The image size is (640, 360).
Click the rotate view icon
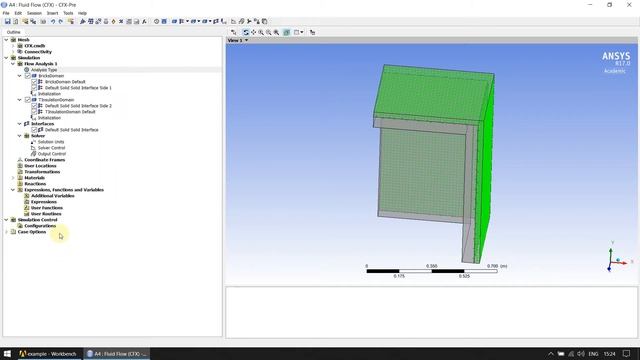point(246,32)
